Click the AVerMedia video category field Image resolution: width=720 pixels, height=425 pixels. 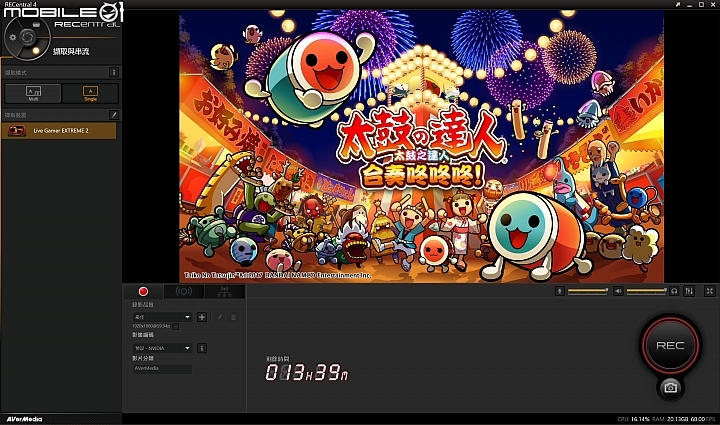(x=162, y=369)
